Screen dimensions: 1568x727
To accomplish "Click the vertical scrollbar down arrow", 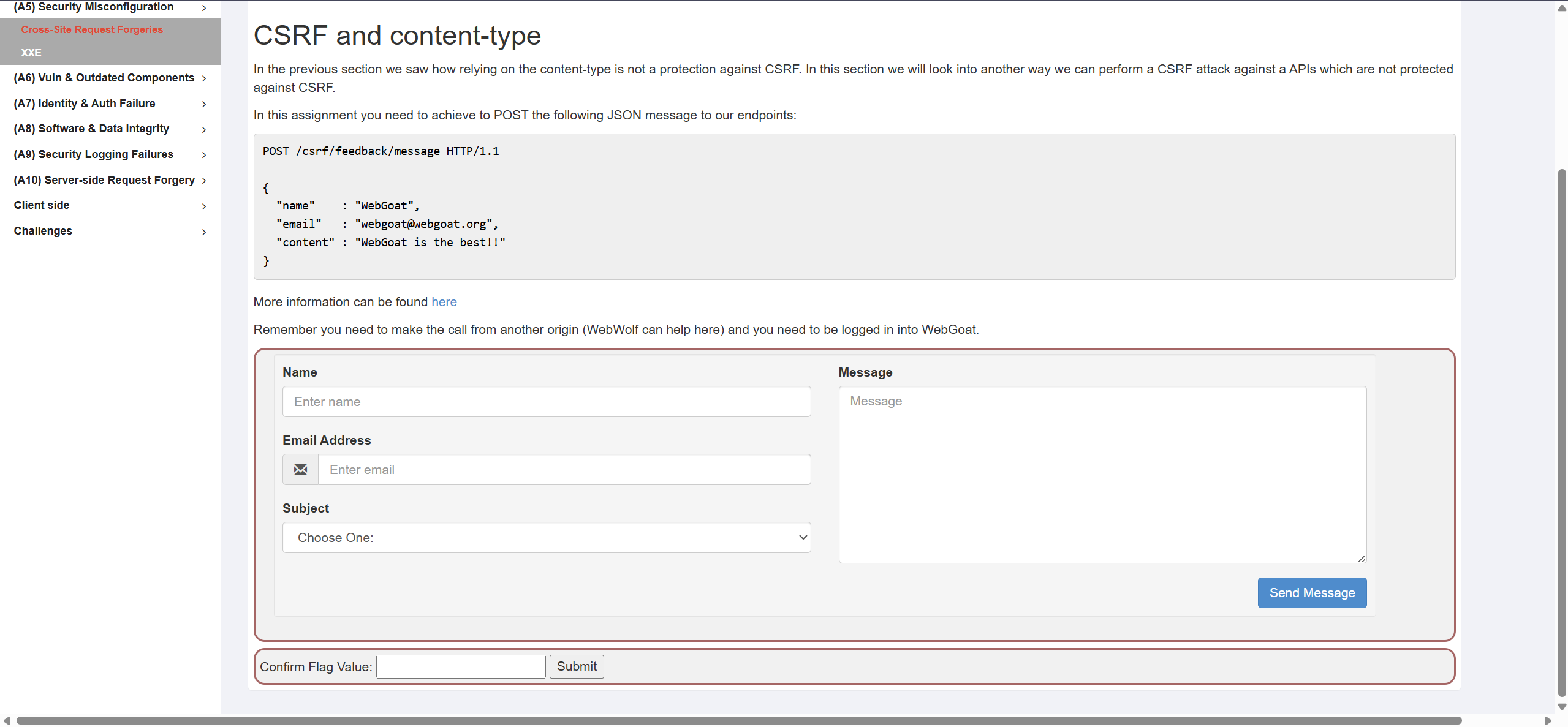I will click(x=1562, y=706).
